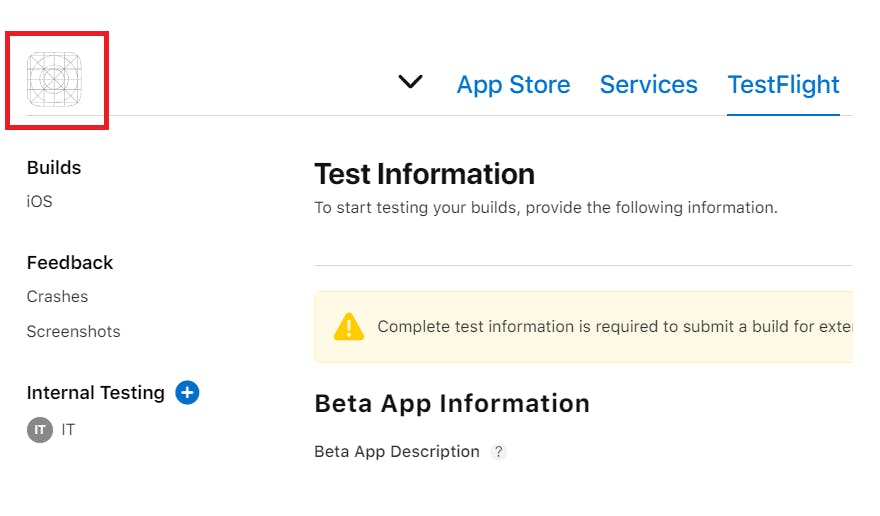Switch to the App Store tab
Screen dimensions: 880x516
(513, 85)
